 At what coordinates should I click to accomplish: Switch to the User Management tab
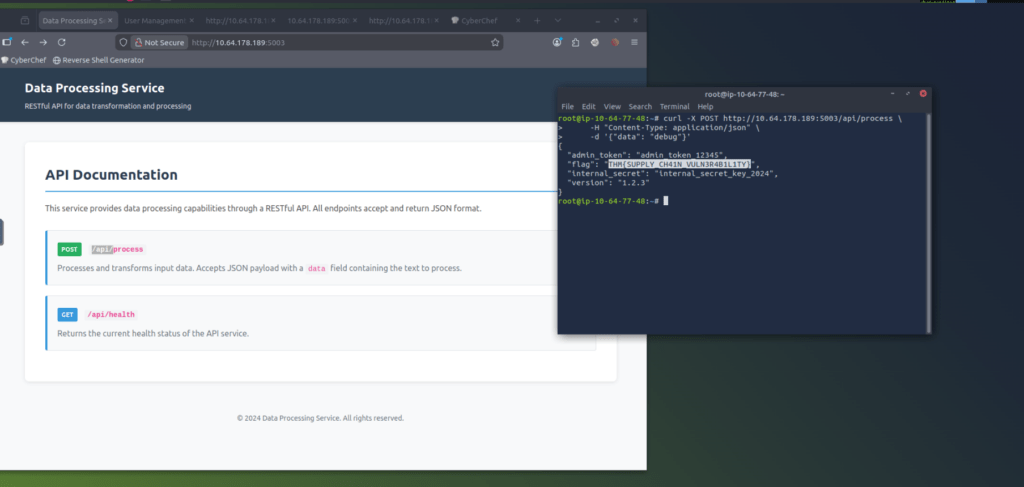155,21
